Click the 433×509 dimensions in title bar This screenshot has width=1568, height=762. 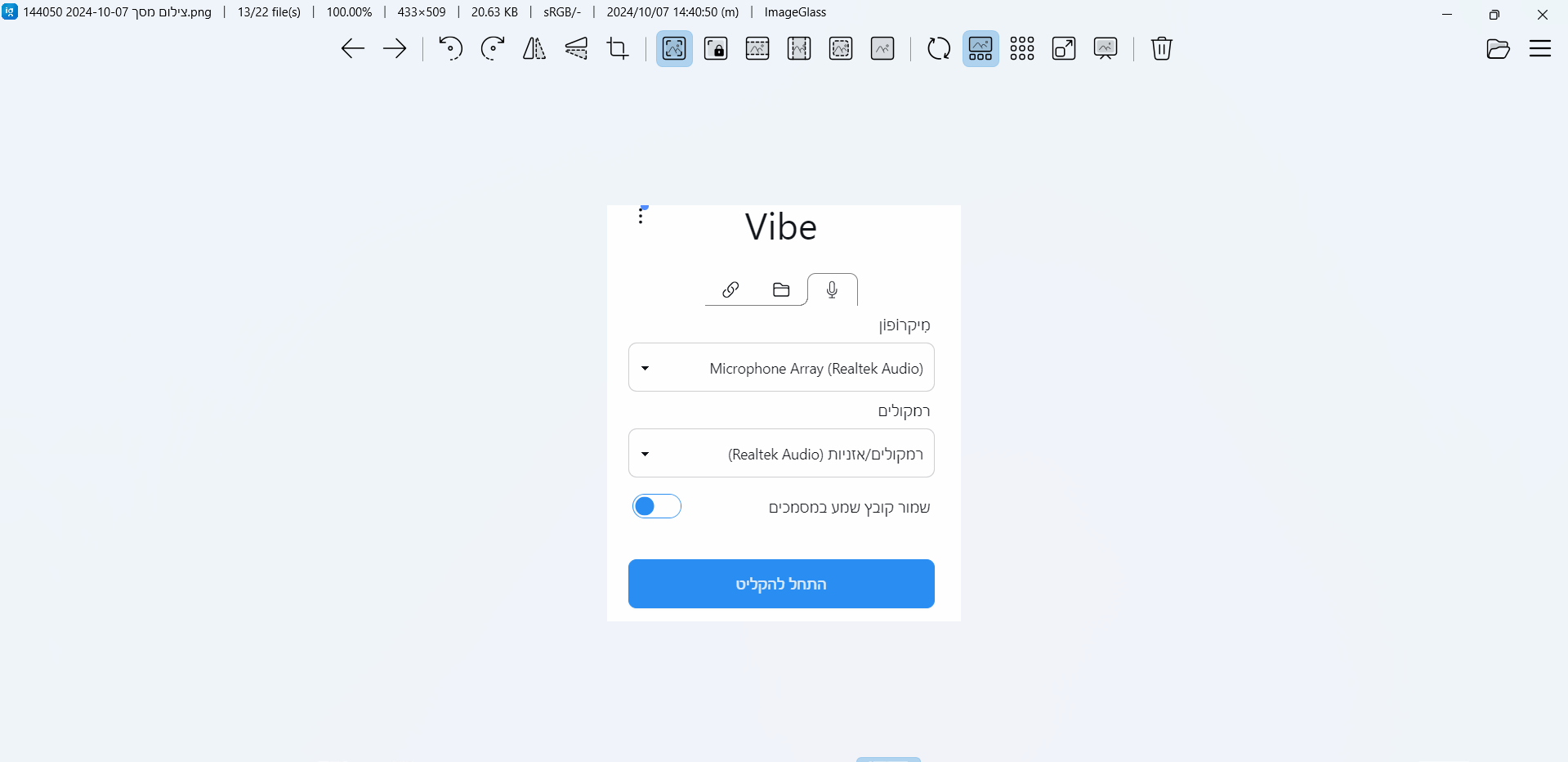point(422,12)
